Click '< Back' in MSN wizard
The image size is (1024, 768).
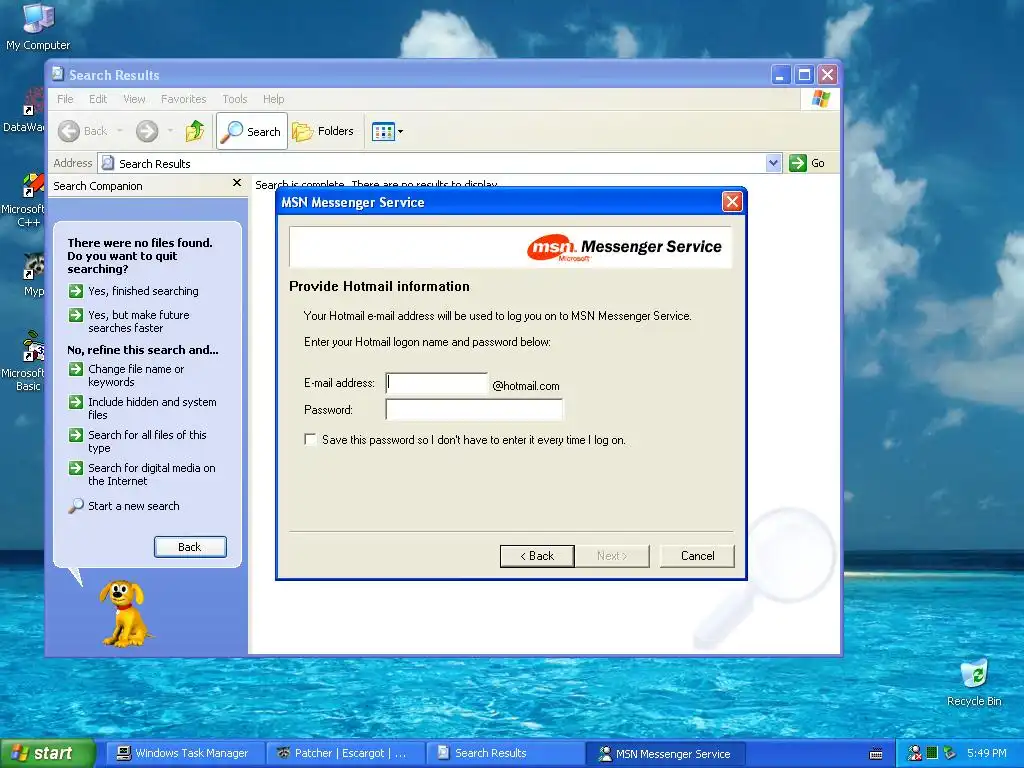pyautogui.click(x=537, y=556)
